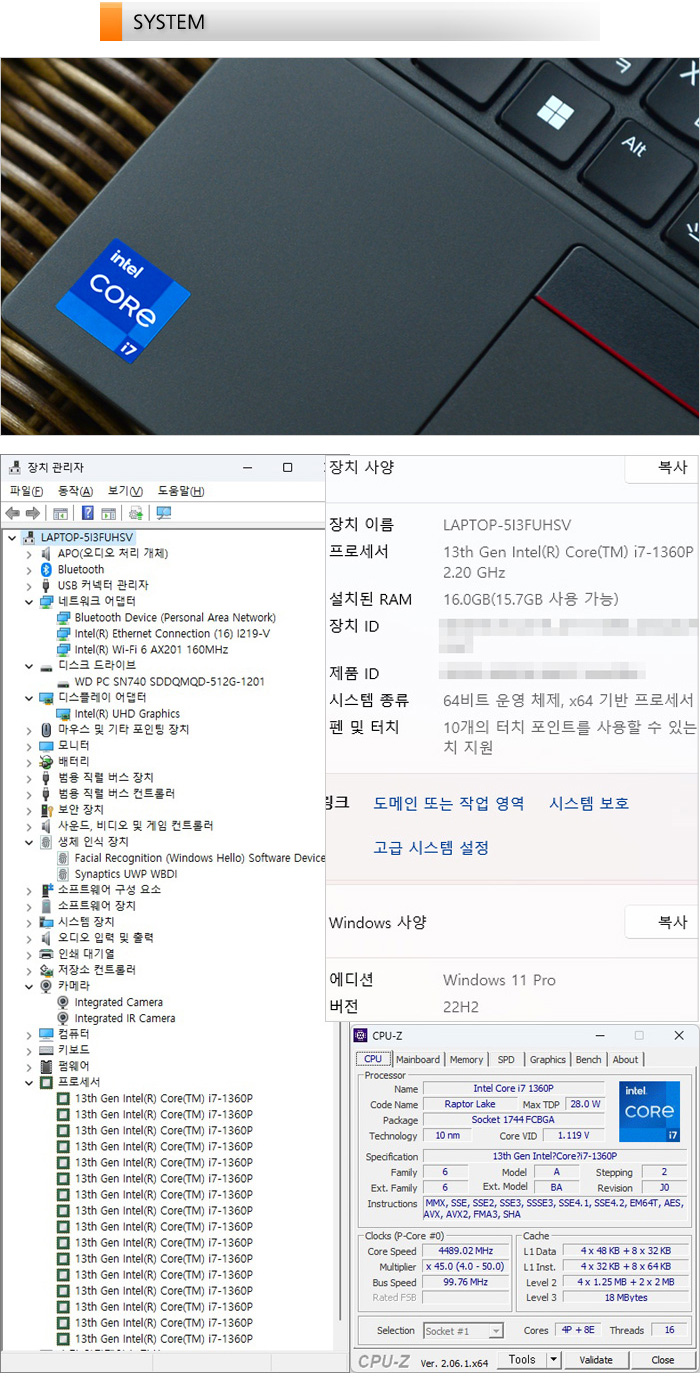
Task: Open the 고급 시스템 설정 link
Action: pyautogui.click(x=431, y=847)
